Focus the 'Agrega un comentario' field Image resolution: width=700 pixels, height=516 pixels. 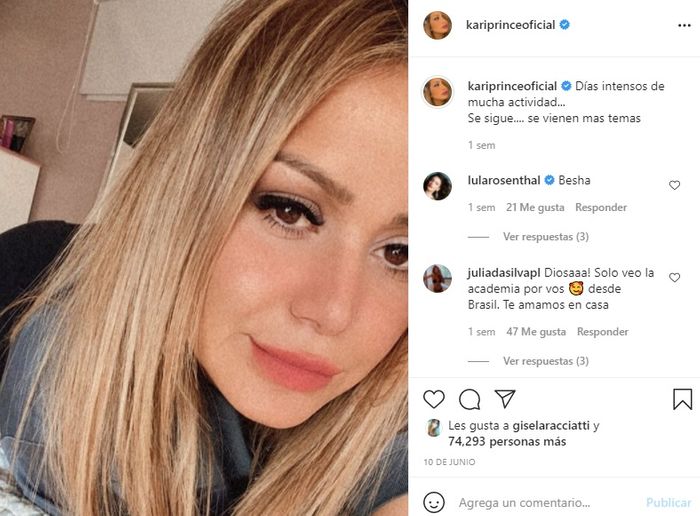(549, 503)
